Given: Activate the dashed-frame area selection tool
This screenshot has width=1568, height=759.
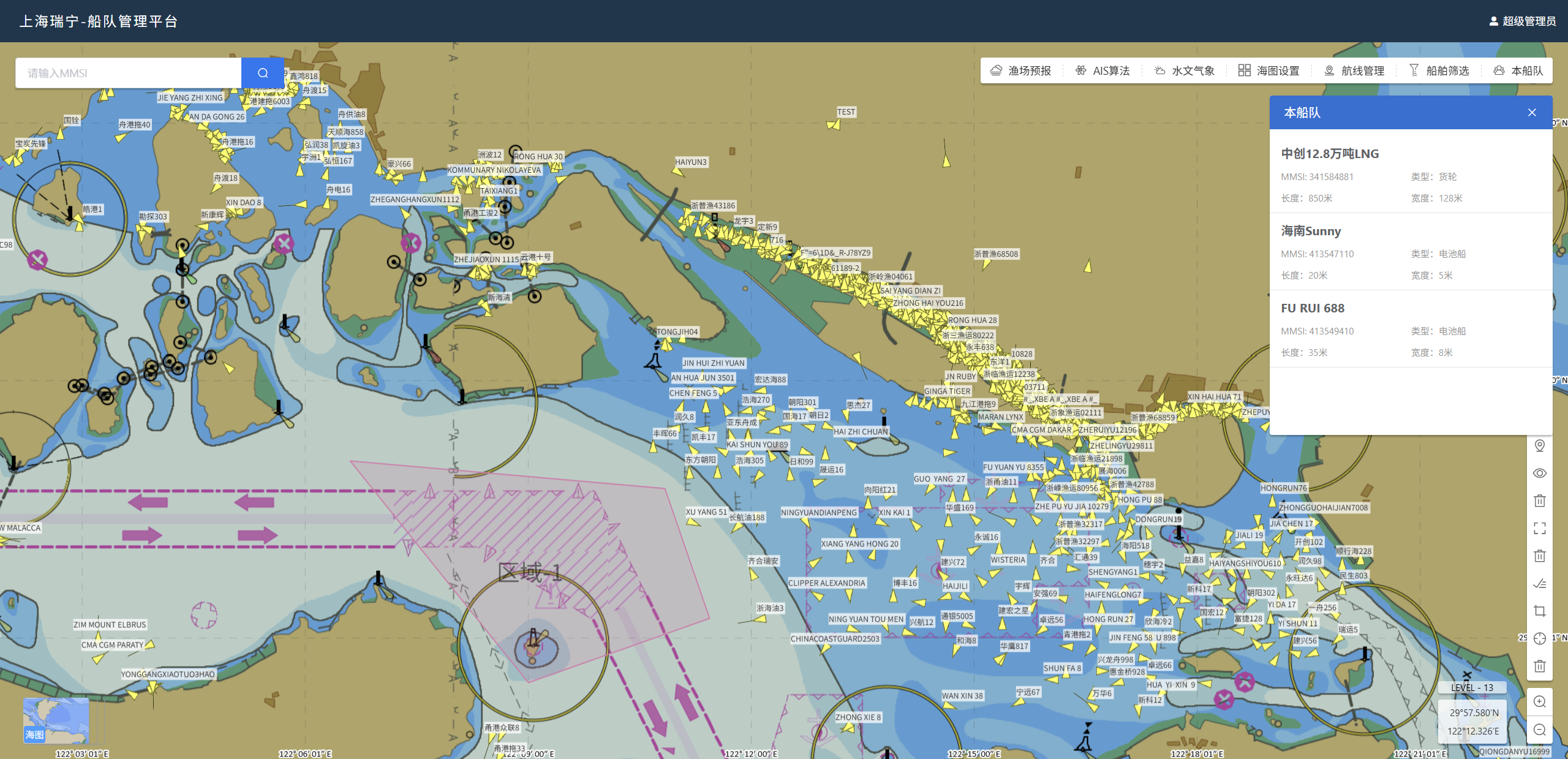Looking at the screenshot, I should tap(1540, 528).
